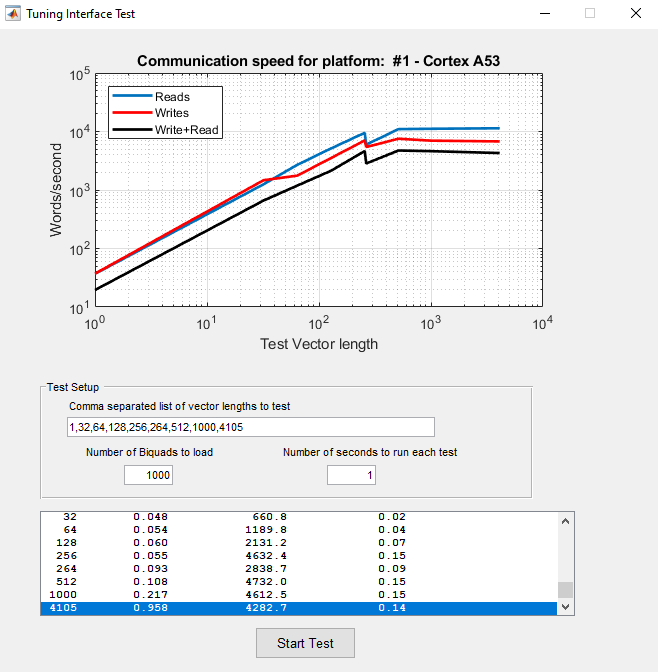Pick the result row for length 264

click(x=300, y=569)
